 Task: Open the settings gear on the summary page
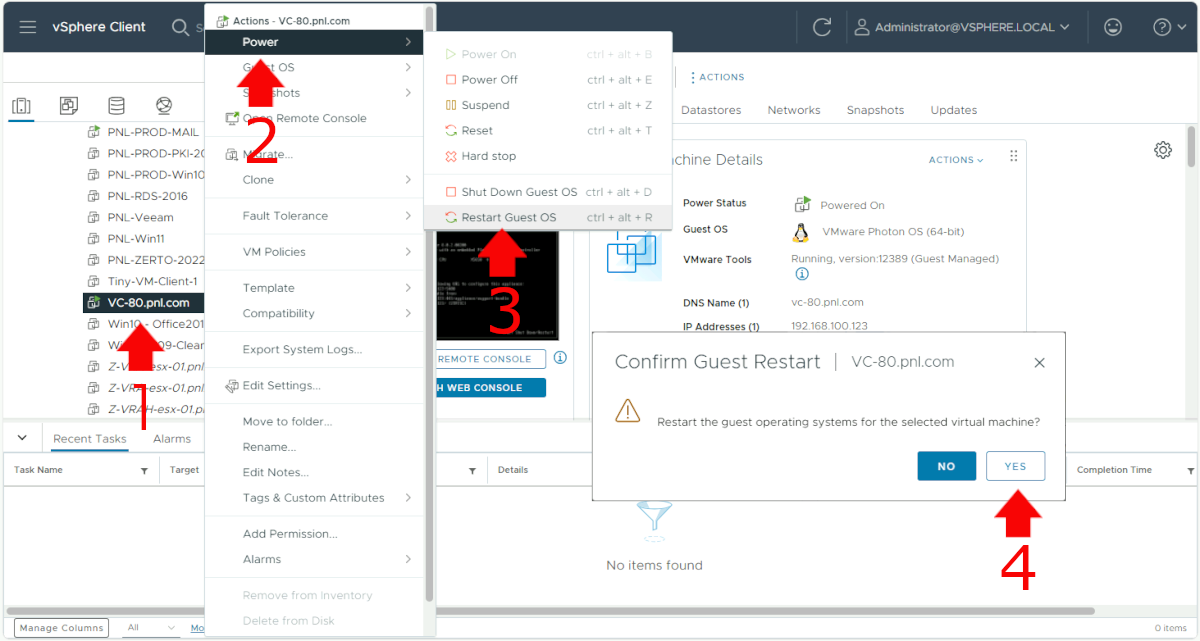1163,150
